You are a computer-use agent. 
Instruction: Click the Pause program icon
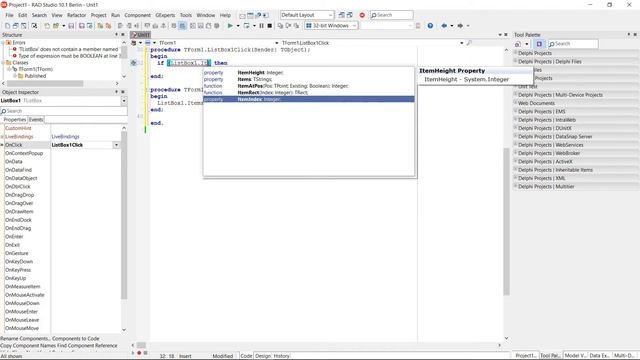click(262, 26)
